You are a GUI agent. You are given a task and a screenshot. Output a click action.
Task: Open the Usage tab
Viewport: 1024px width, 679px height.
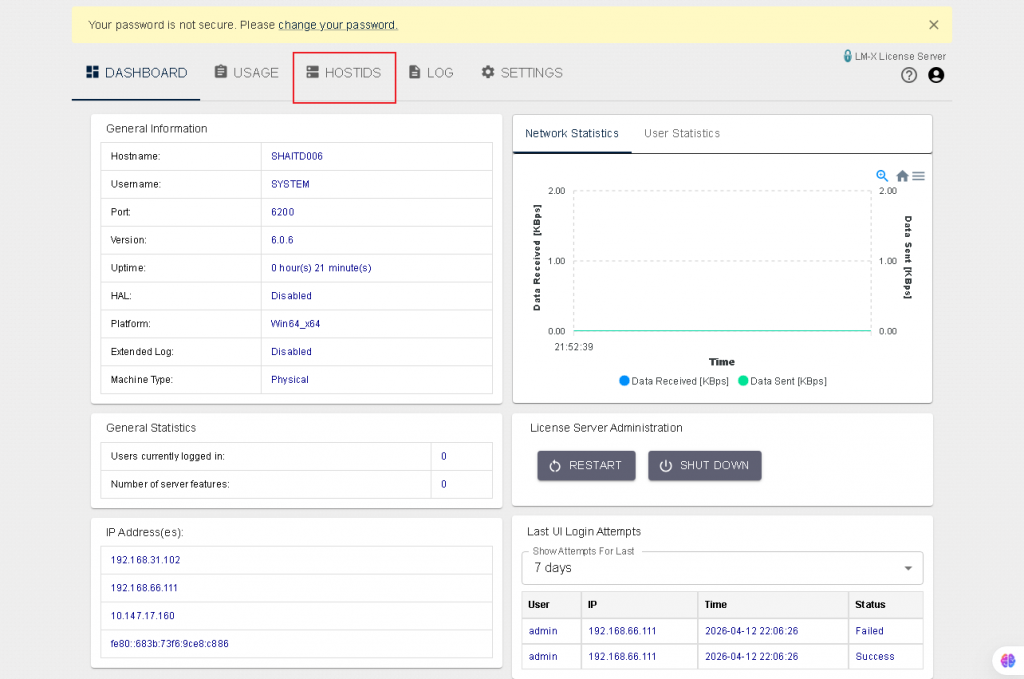point(246,73)
